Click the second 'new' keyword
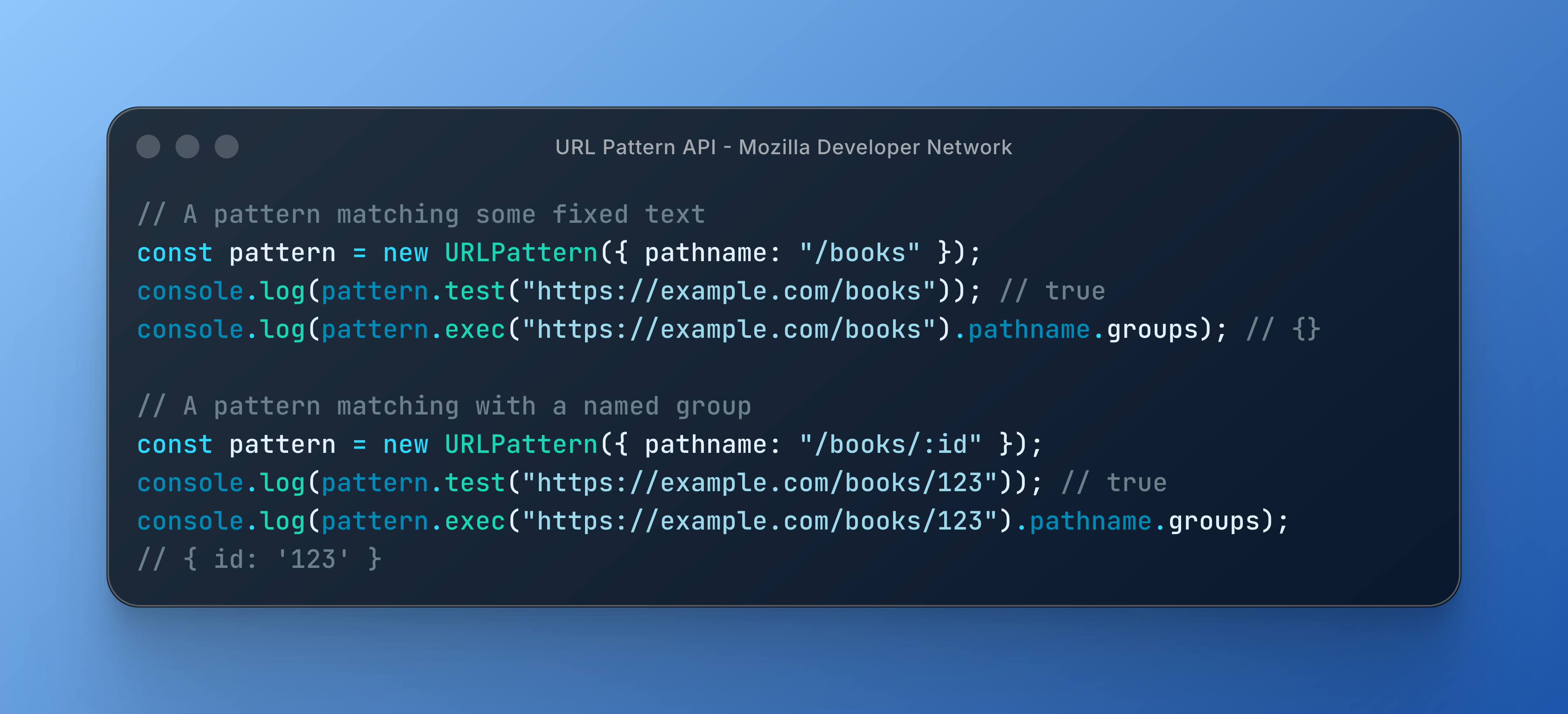This screenshot has height=714, width=1568. click(405, 444)
